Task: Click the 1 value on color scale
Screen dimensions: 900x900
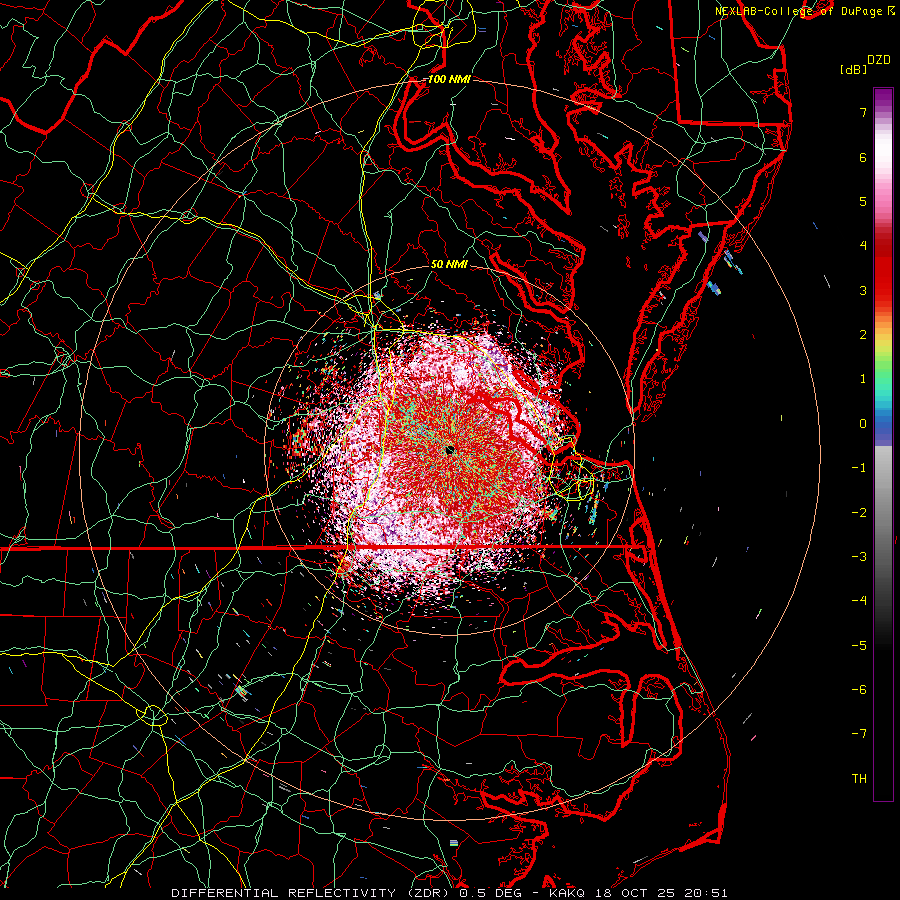Action: [863, 379]
